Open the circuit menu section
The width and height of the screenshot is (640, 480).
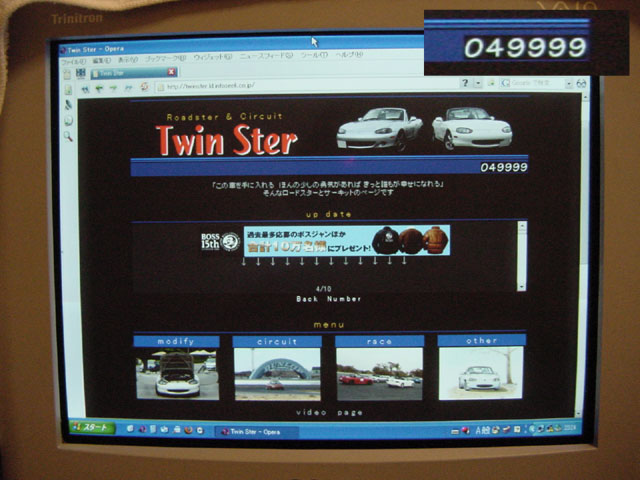click(x=277, y=342)
